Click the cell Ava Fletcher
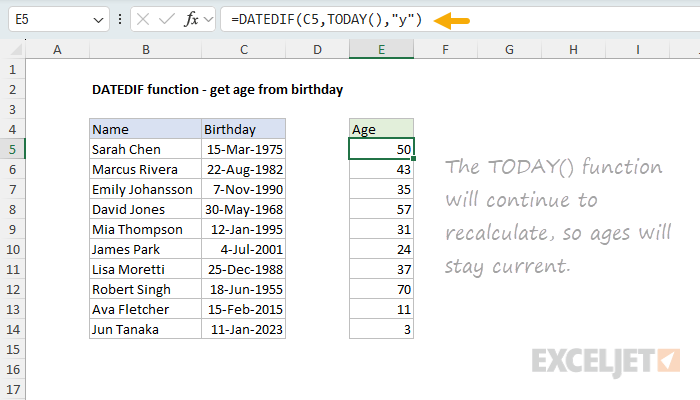This screenshot has height=400, width=700. [x=146, y=309]
